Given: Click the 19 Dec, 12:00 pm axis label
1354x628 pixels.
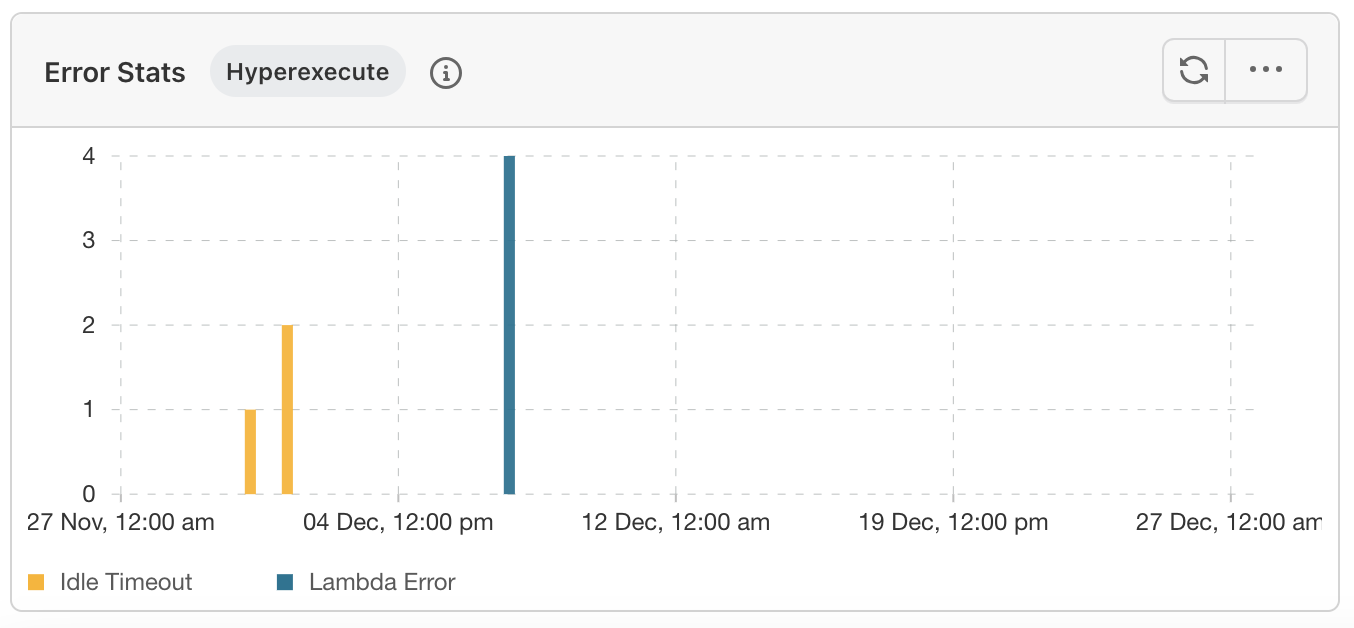Looking at the screenshot, I should pyautogui.click(x=953, y=522).
